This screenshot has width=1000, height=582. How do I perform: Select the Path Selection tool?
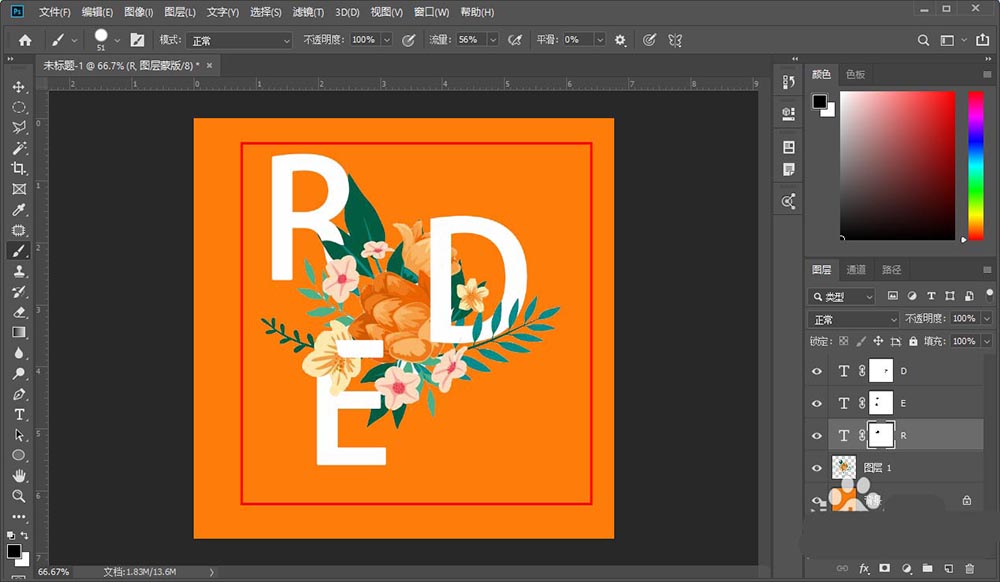pos(18,435)
